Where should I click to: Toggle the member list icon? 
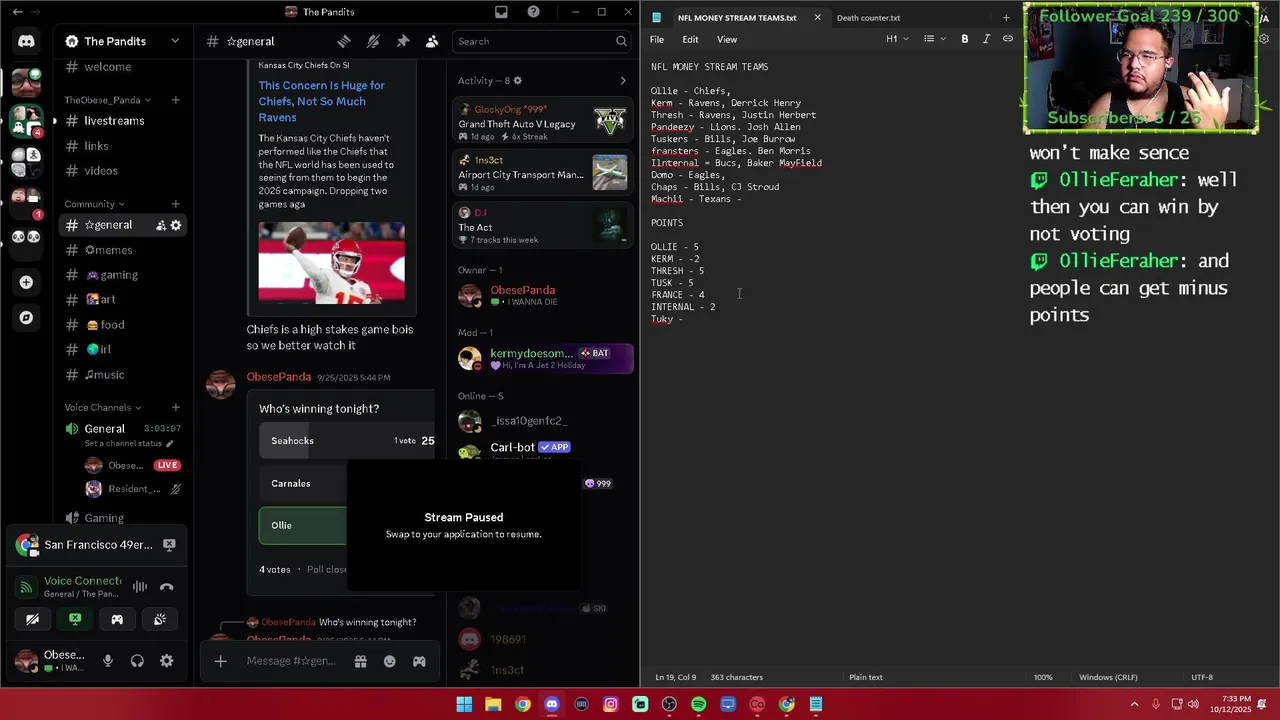click(x=432, y=41)
